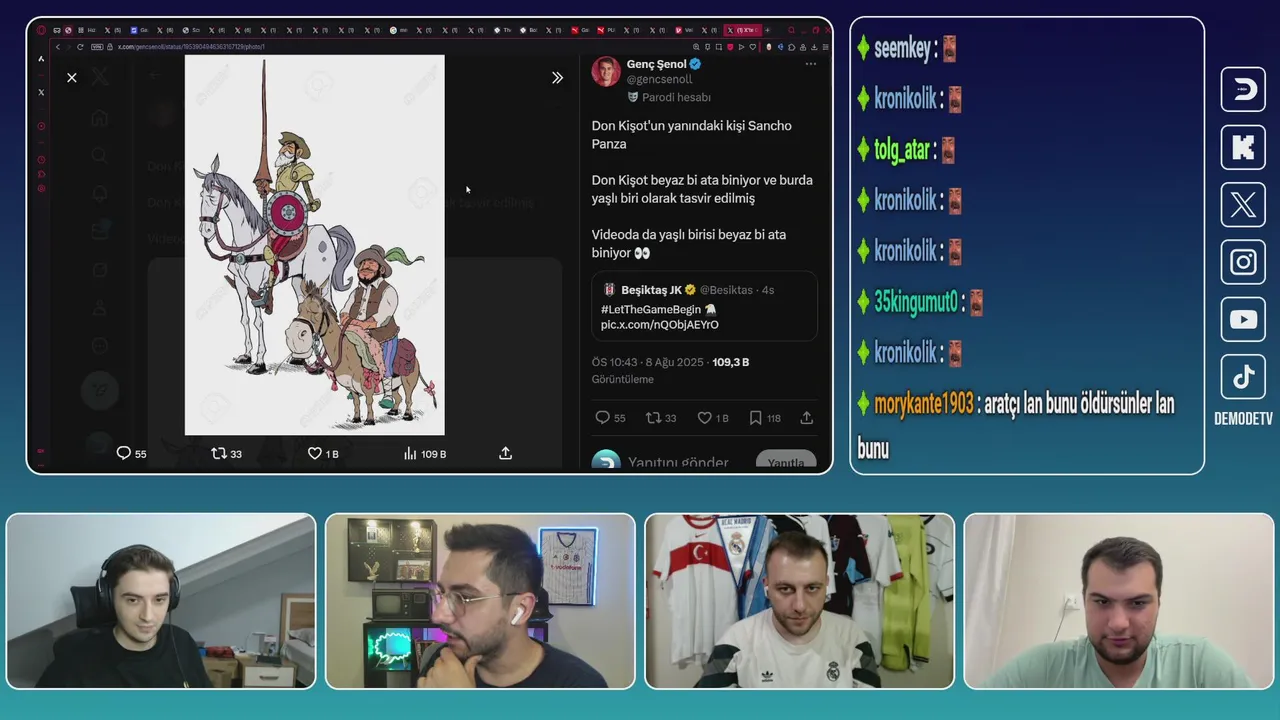Select webcam of man in light green t-shirt

[x=1118, y=601]
